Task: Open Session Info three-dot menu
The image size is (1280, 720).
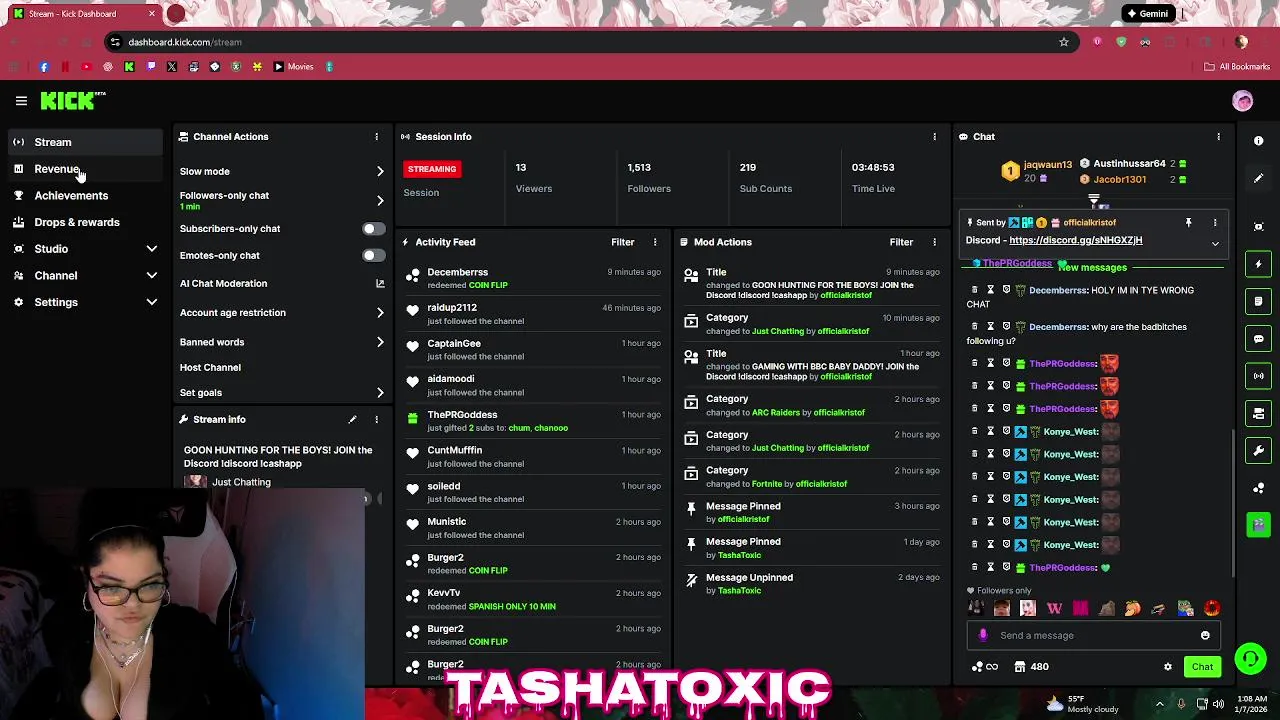Action: [x=934, y=137]
